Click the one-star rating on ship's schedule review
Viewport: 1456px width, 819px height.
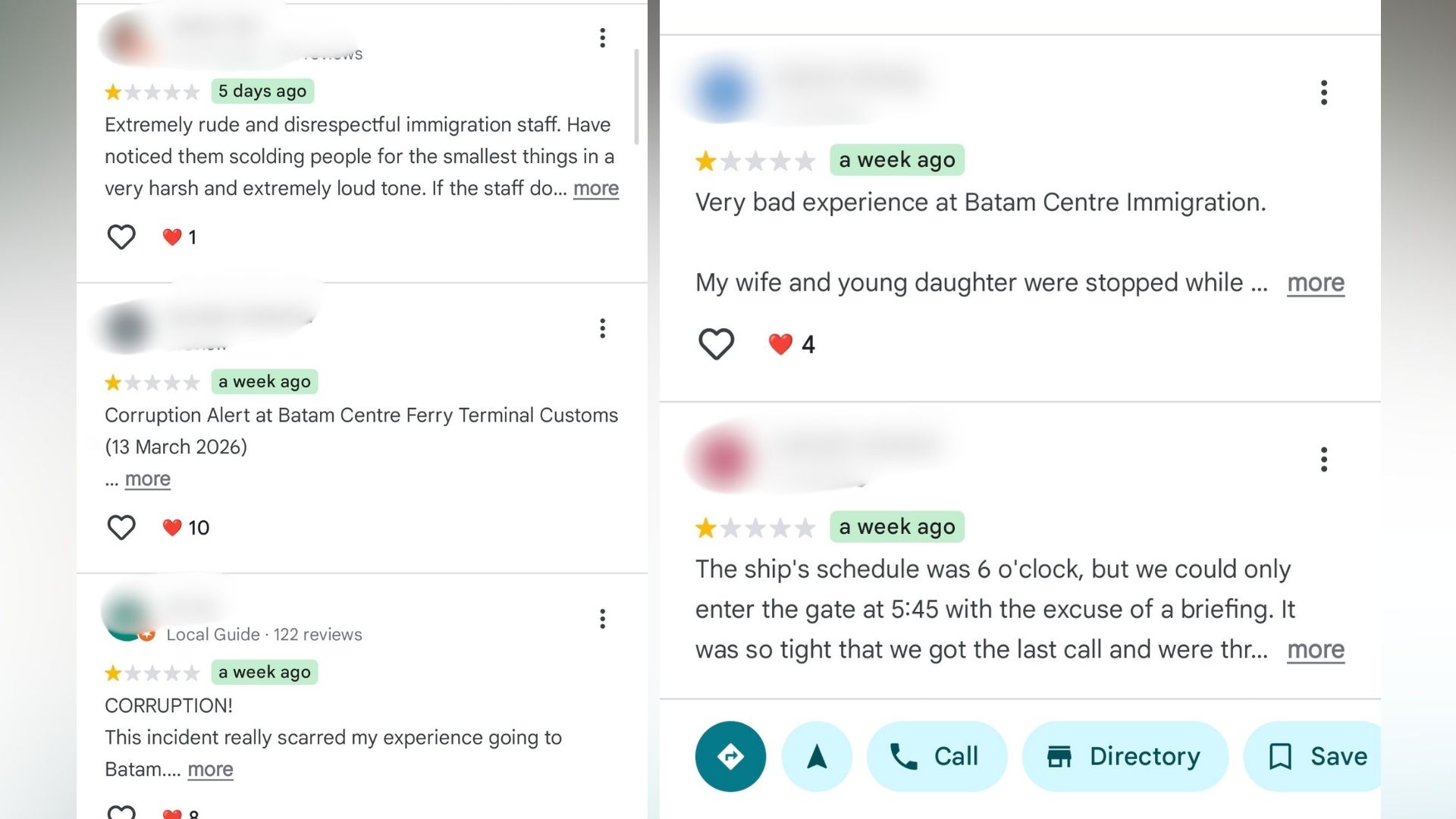(706, 527)
